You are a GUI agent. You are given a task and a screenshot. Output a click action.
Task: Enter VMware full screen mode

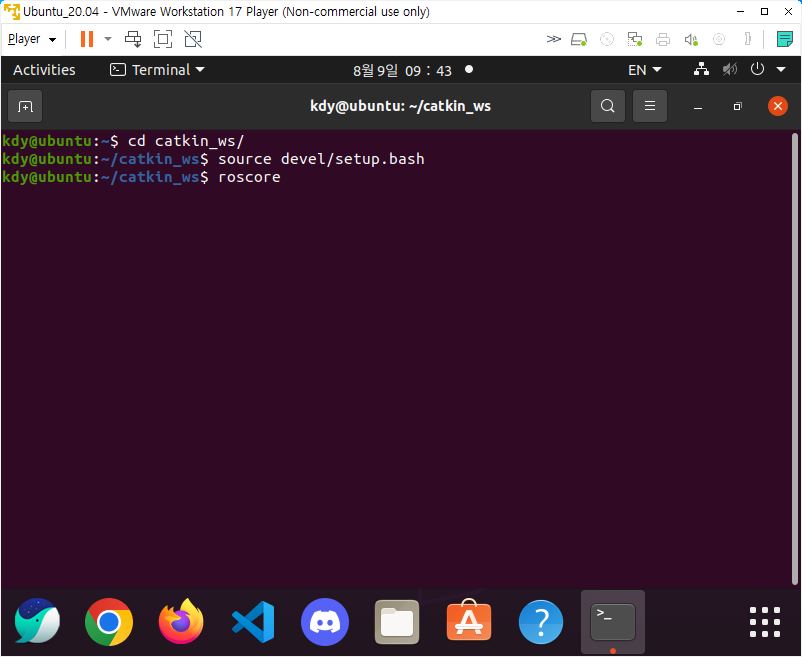(x=163, y=39)
